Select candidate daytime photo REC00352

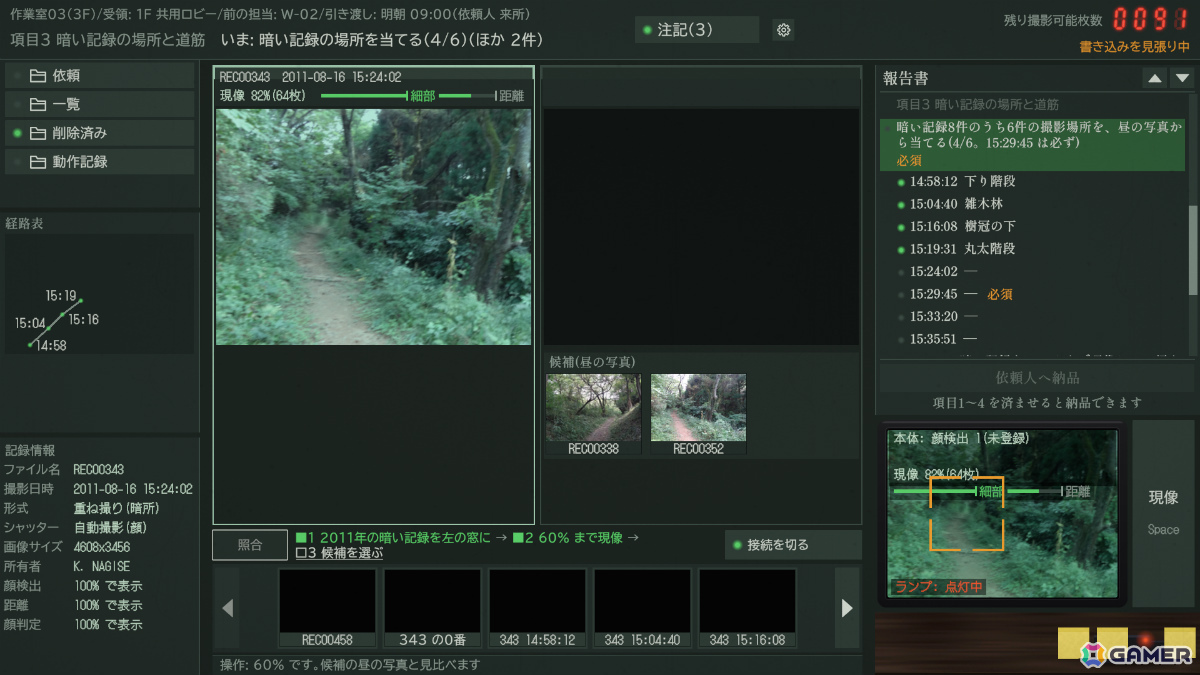pos(698,415)
